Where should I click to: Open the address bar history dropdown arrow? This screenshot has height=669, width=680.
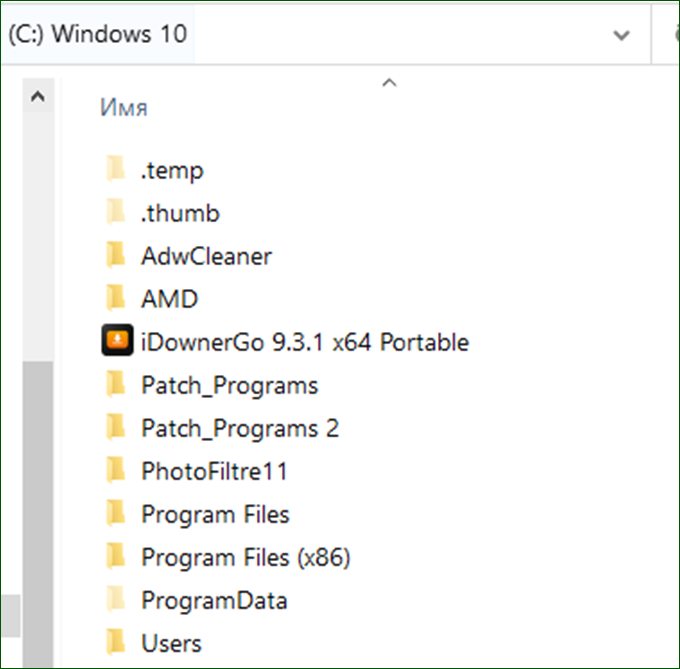click(621, 35)
